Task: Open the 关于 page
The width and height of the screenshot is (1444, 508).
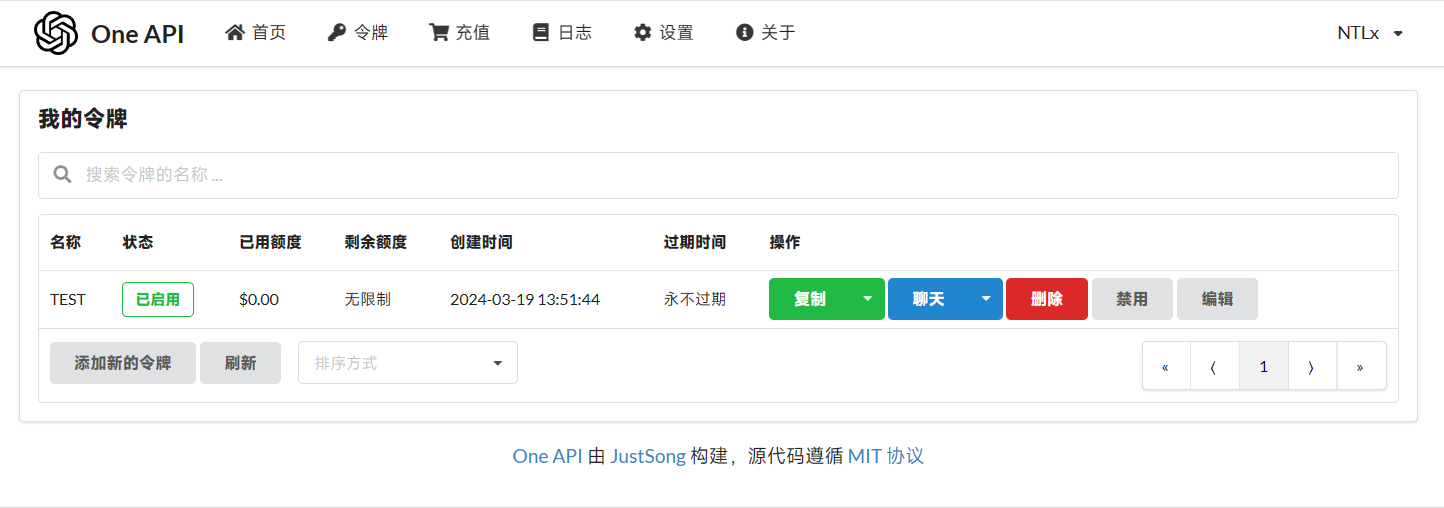Action: 766,33
